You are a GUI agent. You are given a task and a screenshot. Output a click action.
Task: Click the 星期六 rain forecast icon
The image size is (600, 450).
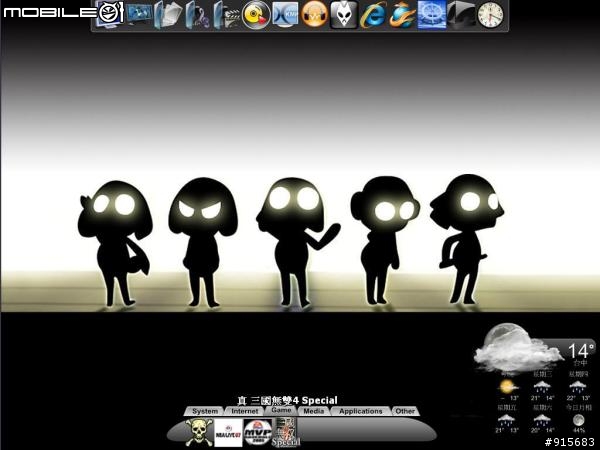pyautogui.click(x=542, y=420)
